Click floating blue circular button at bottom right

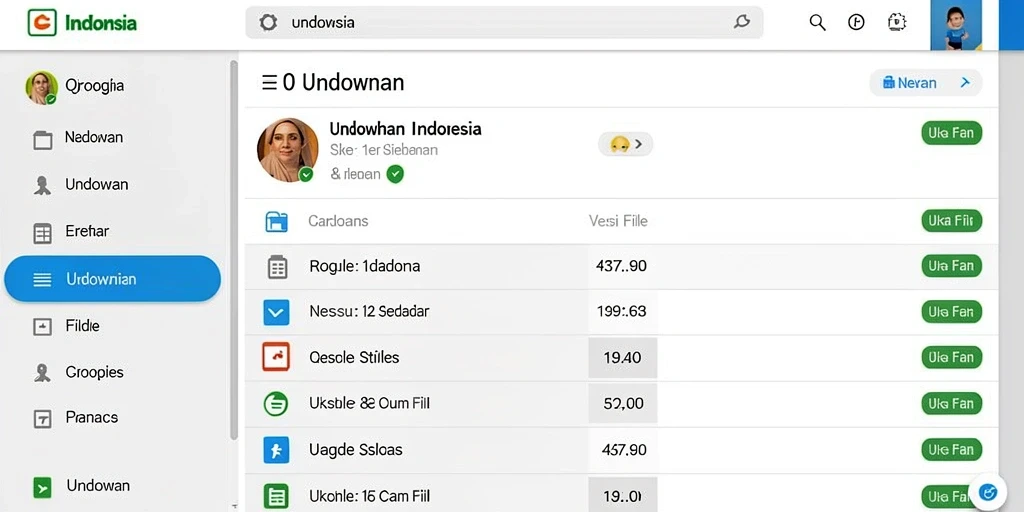coord(989,492)
